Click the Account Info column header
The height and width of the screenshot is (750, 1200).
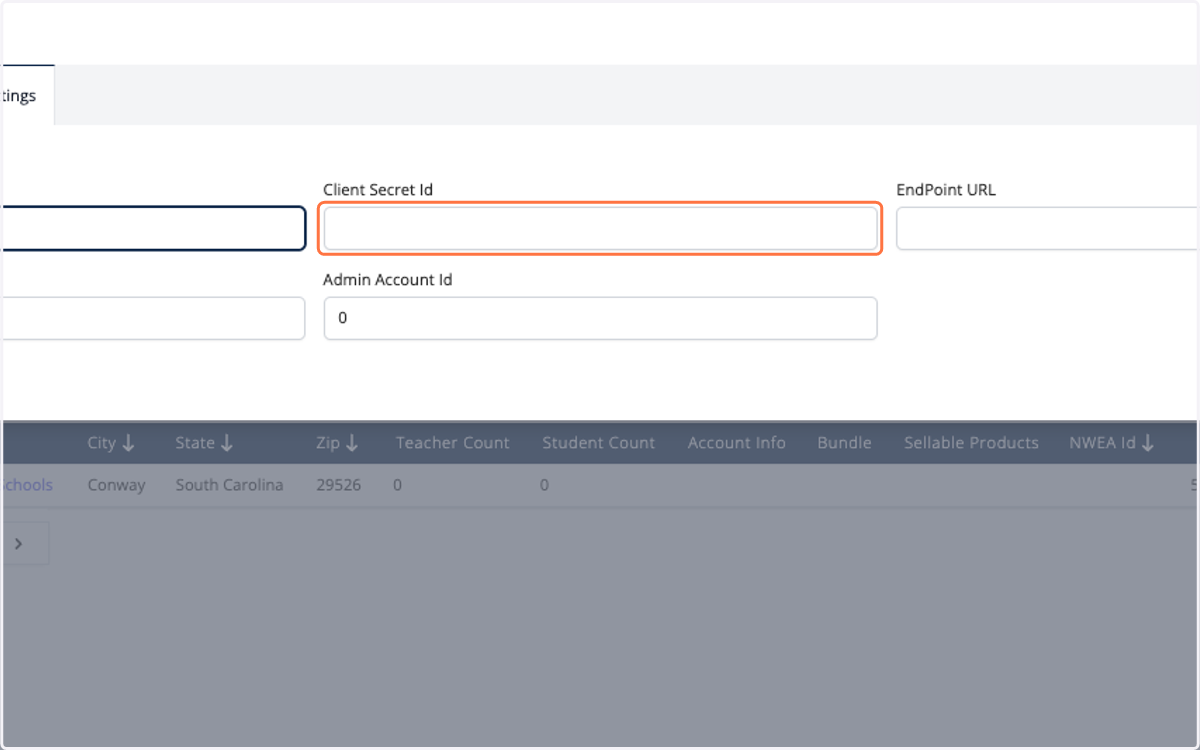(x=737, y=443)
